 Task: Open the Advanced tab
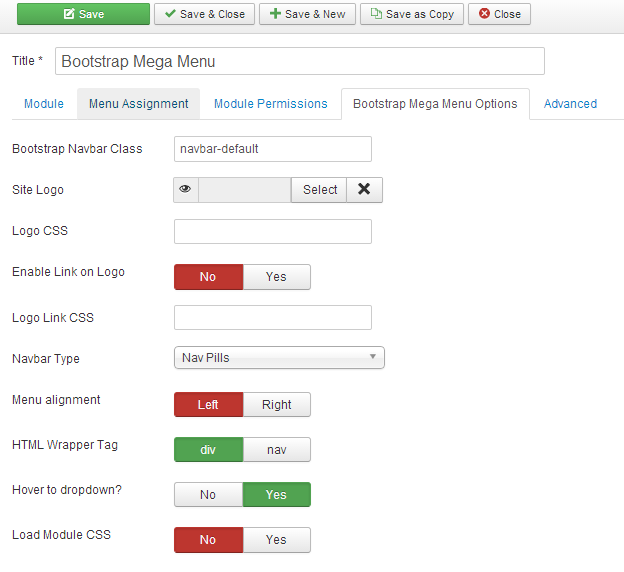click(570, 104)
